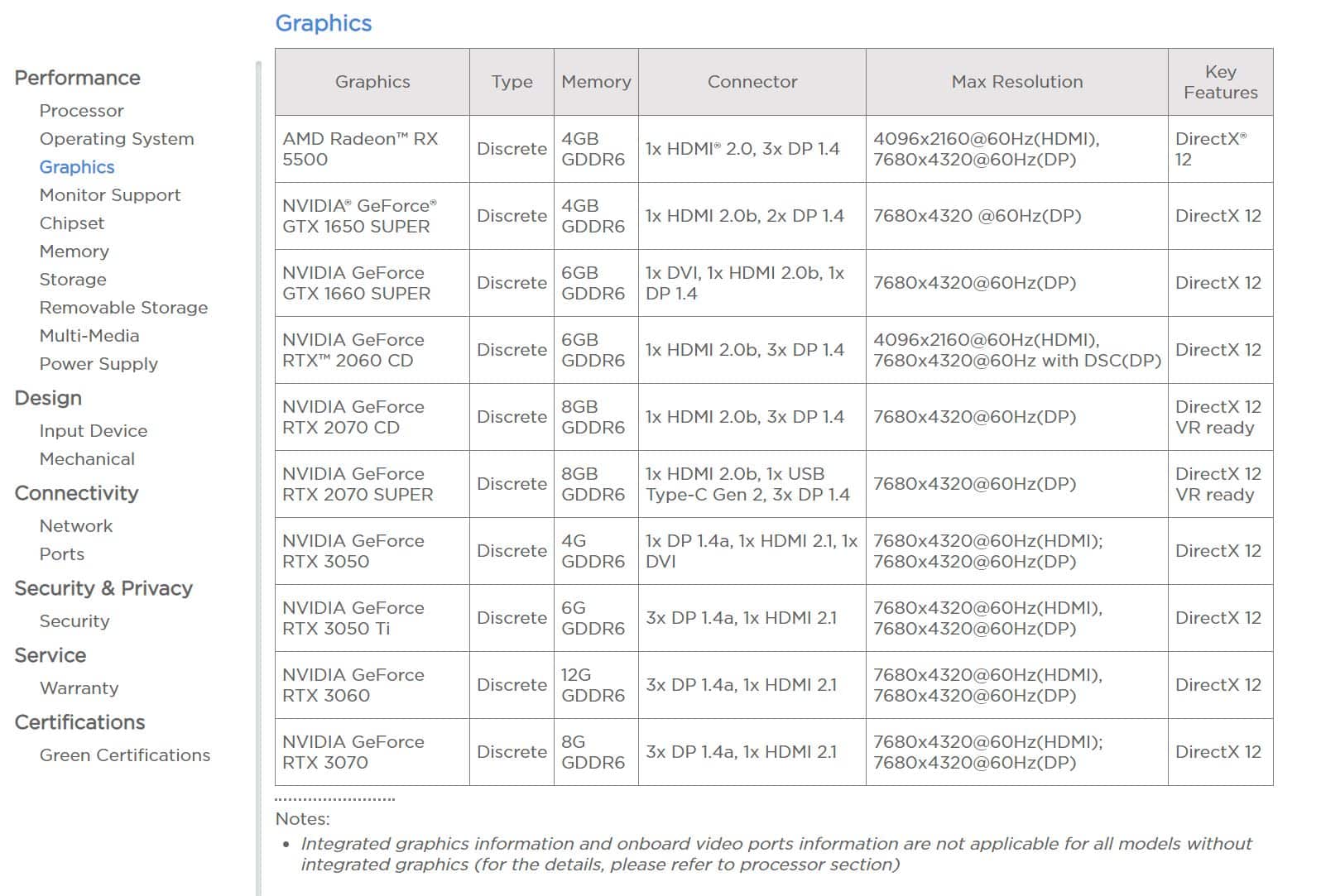1321x896 pixels.
Task: Open Removable Storage link
Action: click(x=123, y=308)
